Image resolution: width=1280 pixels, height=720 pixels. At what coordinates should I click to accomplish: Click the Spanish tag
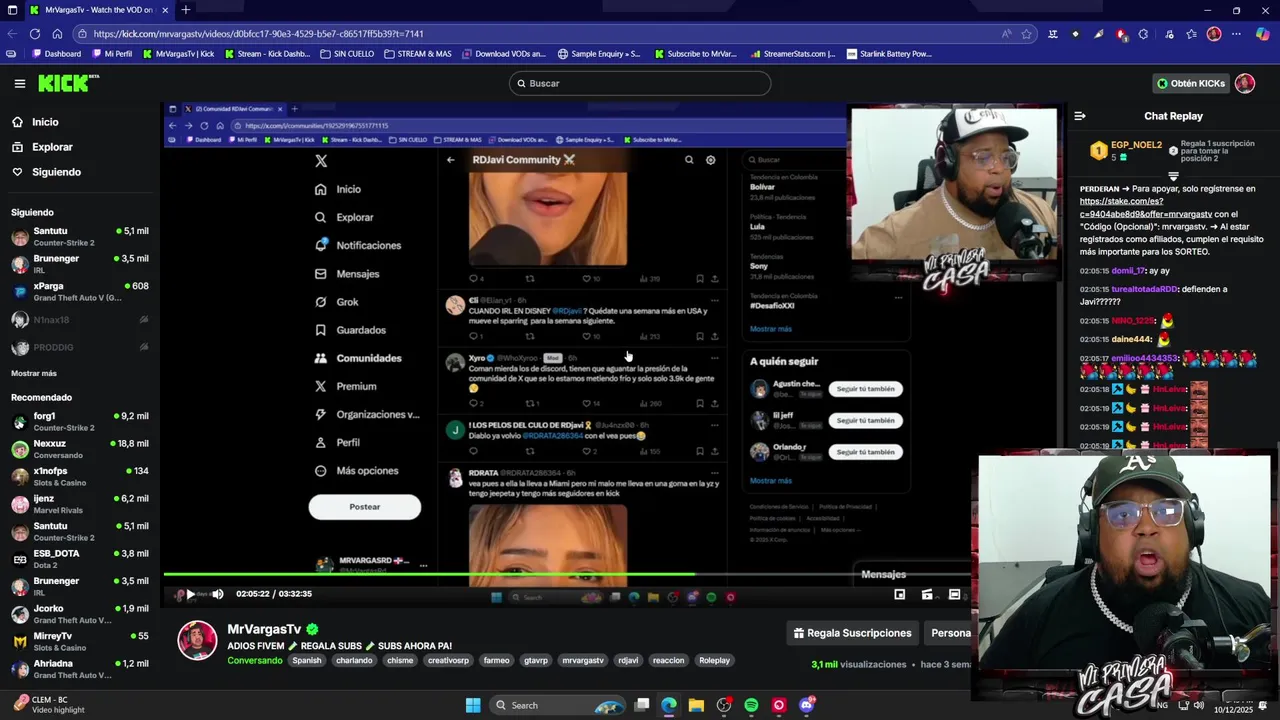(307, 660)
